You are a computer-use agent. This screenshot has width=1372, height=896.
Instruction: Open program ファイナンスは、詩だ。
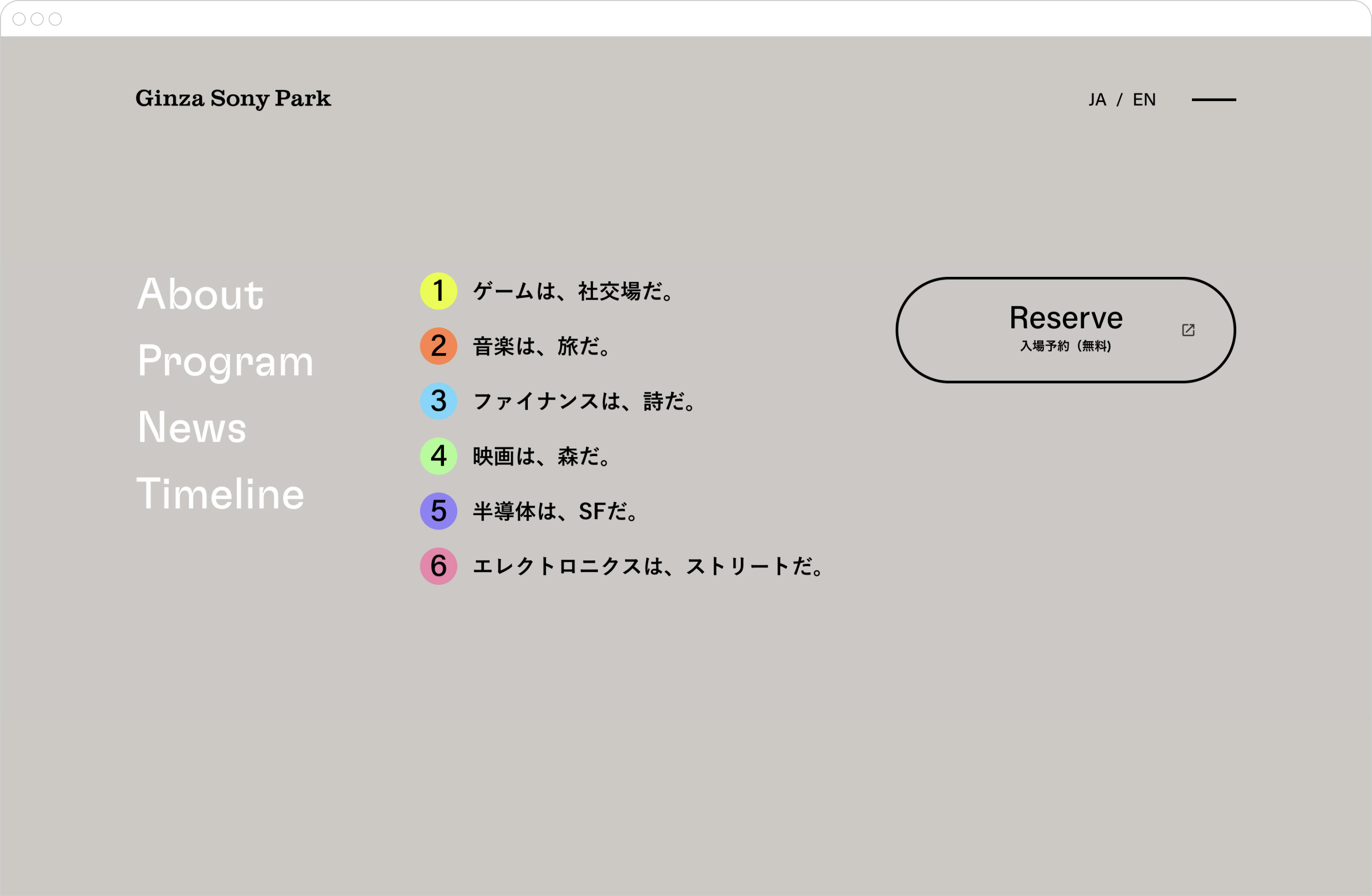click(x=585, y=401)
